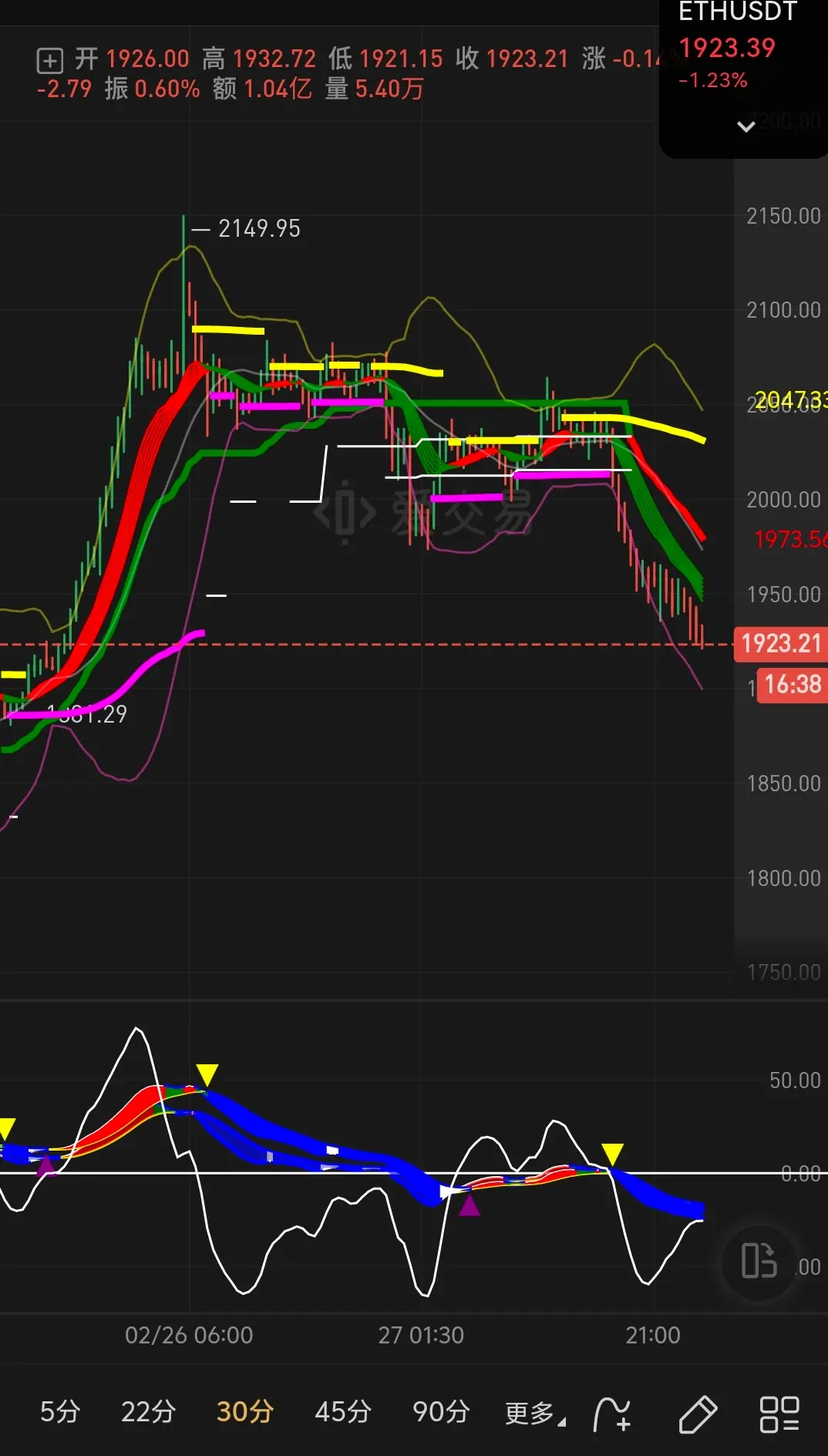Open the grid layout settings icon
Screen dimensions: 828x1456
point(779,1414)
